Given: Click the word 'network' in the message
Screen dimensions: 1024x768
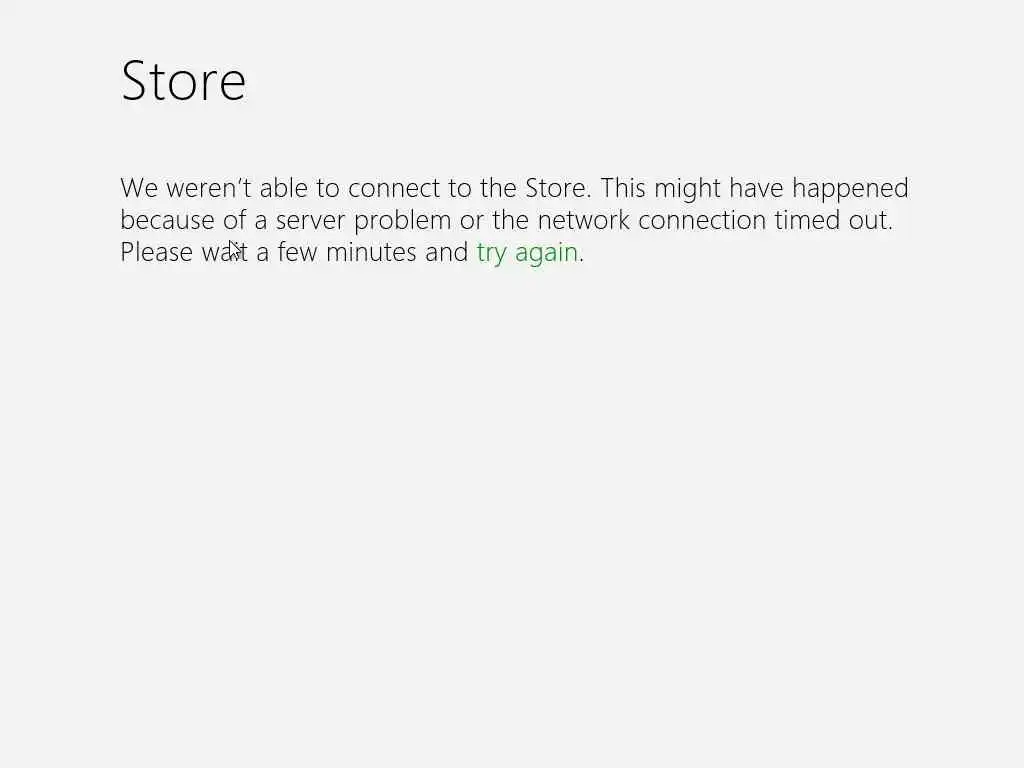Looking at the screenshot, I should pyautogui.click(x=584, y=220).
